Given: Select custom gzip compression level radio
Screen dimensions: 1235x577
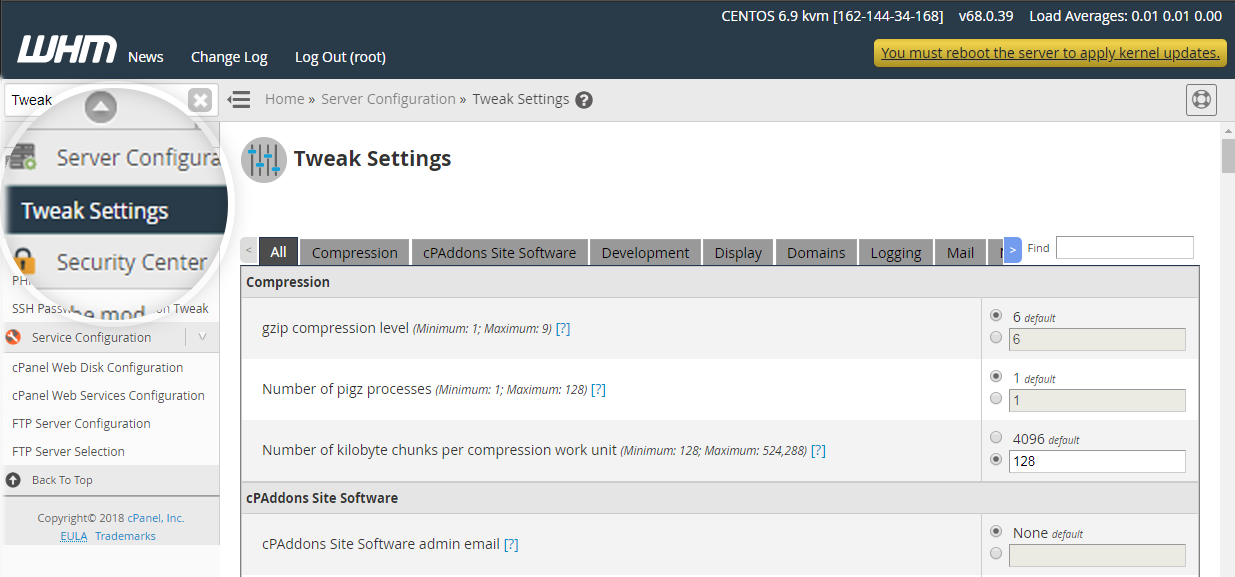Looking at the screenshot, I should coord(996,338).
